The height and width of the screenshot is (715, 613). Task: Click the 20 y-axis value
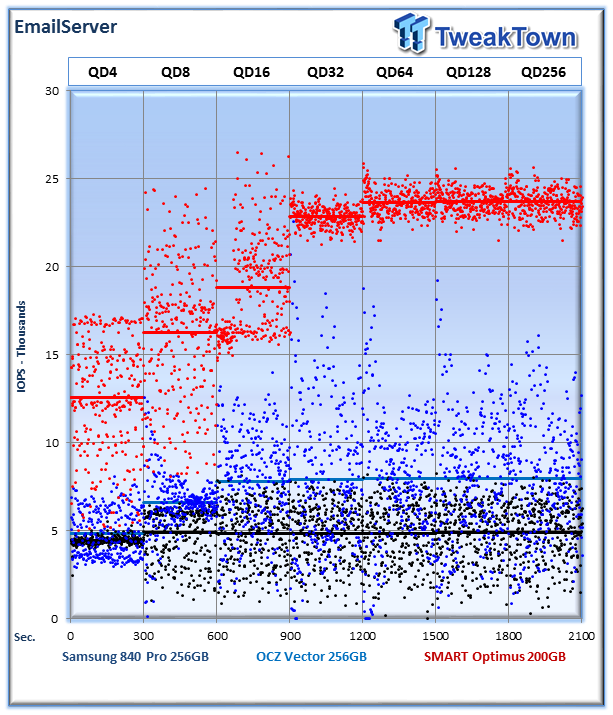(x=52, y=267)
